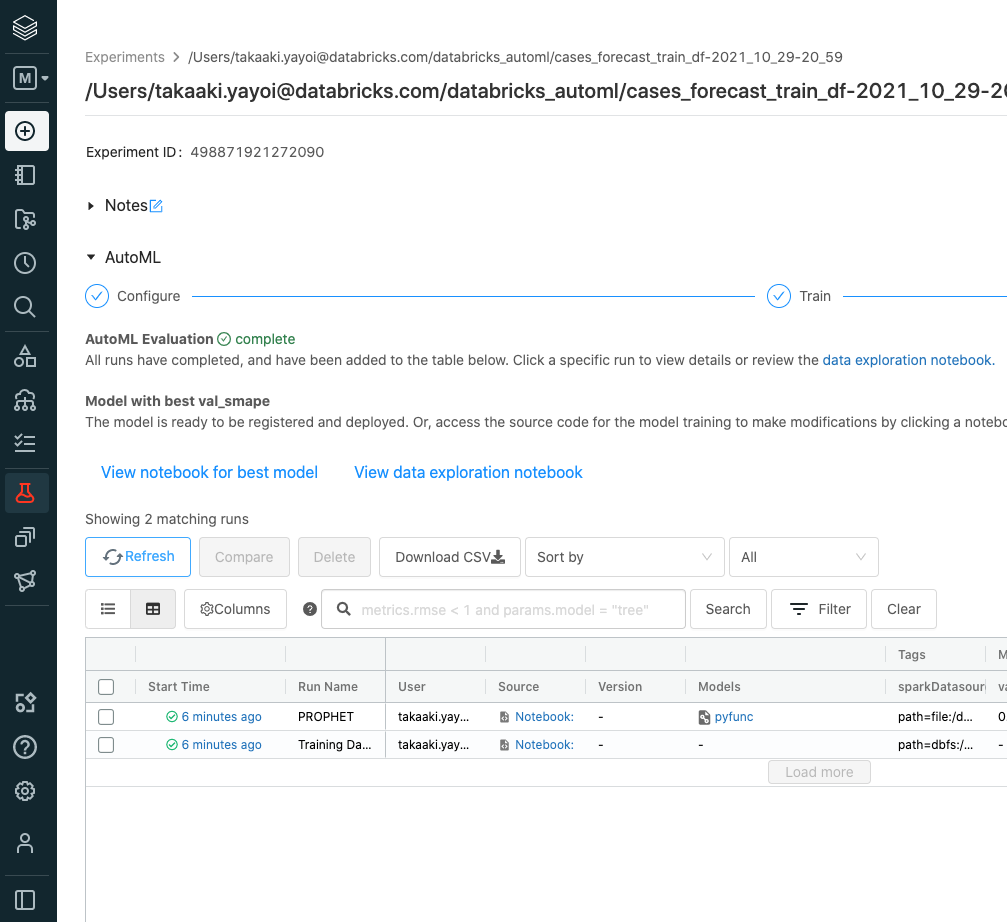The width and height of the screenshot is (1007, 922).
Task: Open Search magnifier in sidebar
Action: (x=25, y=307)
